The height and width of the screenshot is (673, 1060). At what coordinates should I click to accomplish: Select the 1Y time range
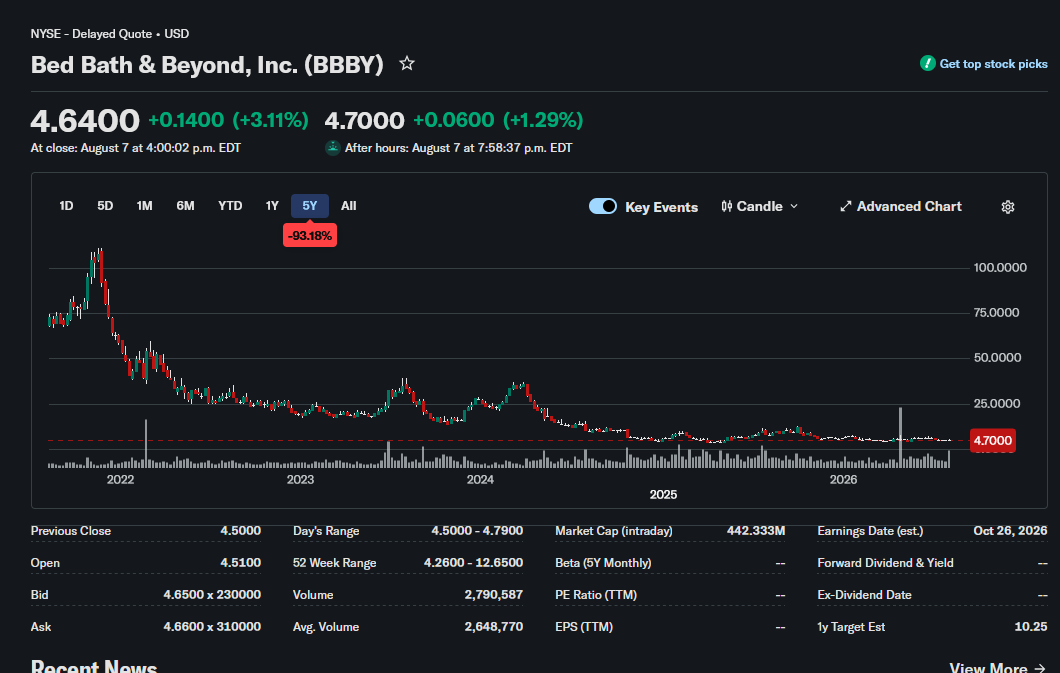[272, 206]
